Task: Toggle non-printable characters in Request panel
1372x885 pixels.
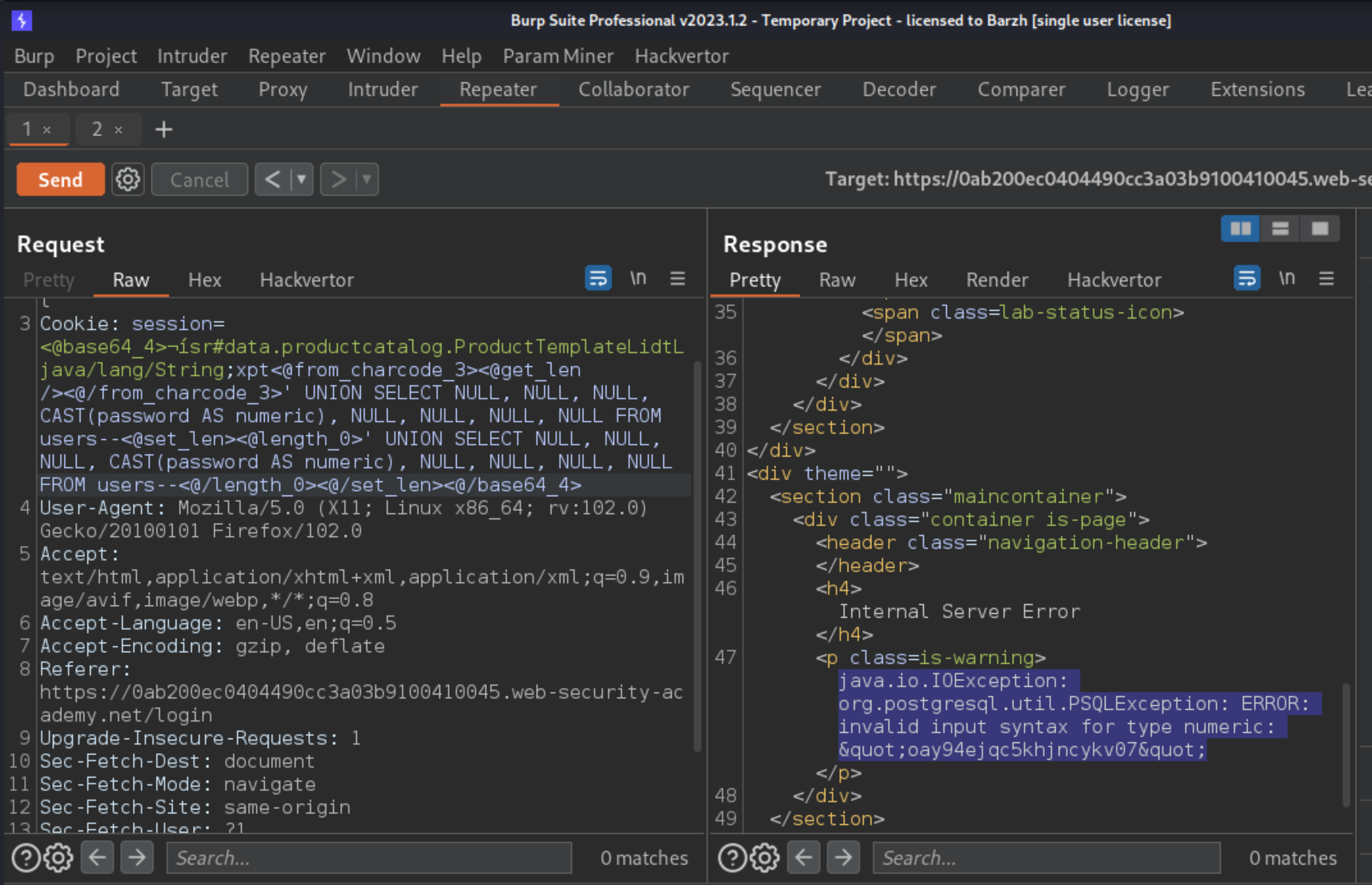Action: click(x=638, y=278)
